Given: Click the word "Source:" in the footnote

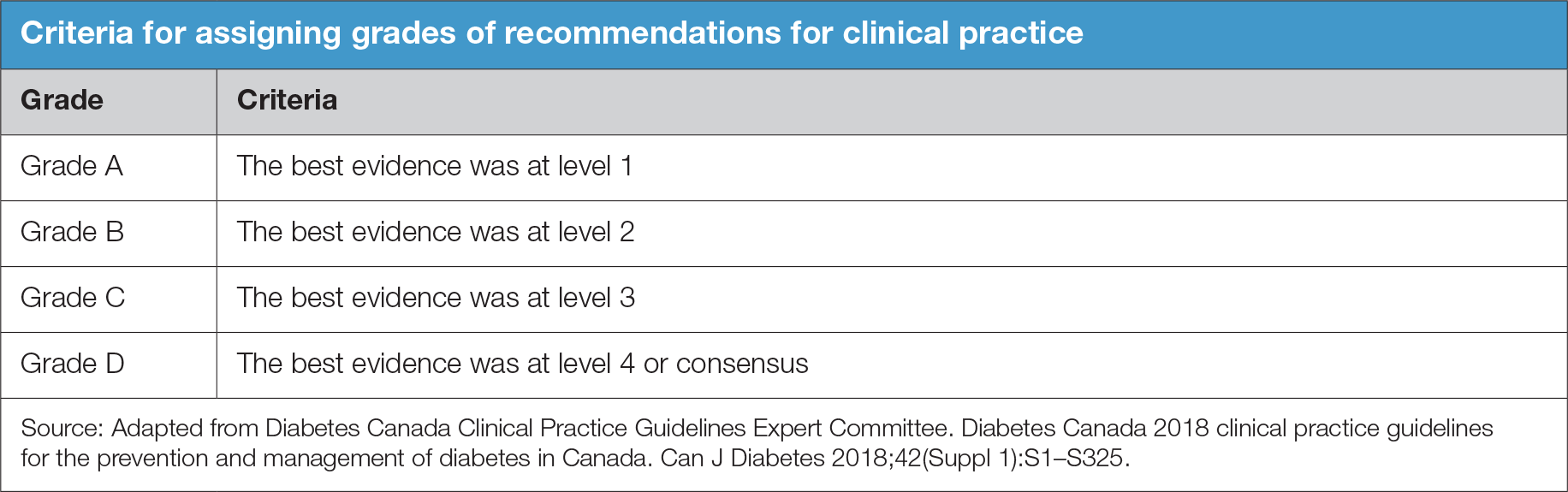Looking at the screenshot, I should (62, 428).
